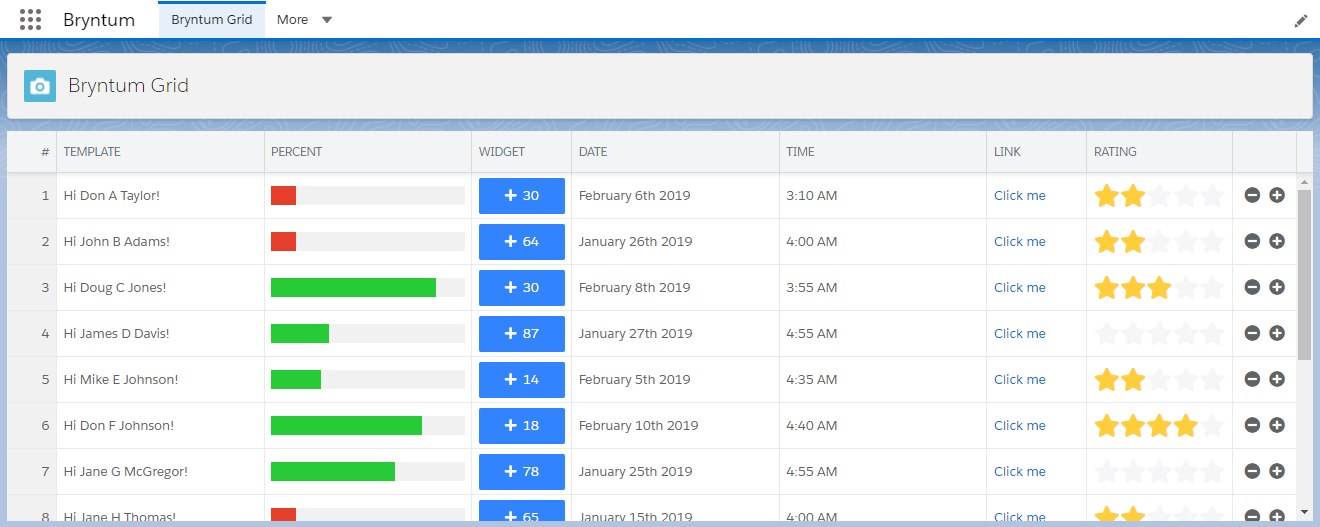This screenshot has width=1320, height=527.
Task: Click the + 18 widget button
Action: (522, 426)
